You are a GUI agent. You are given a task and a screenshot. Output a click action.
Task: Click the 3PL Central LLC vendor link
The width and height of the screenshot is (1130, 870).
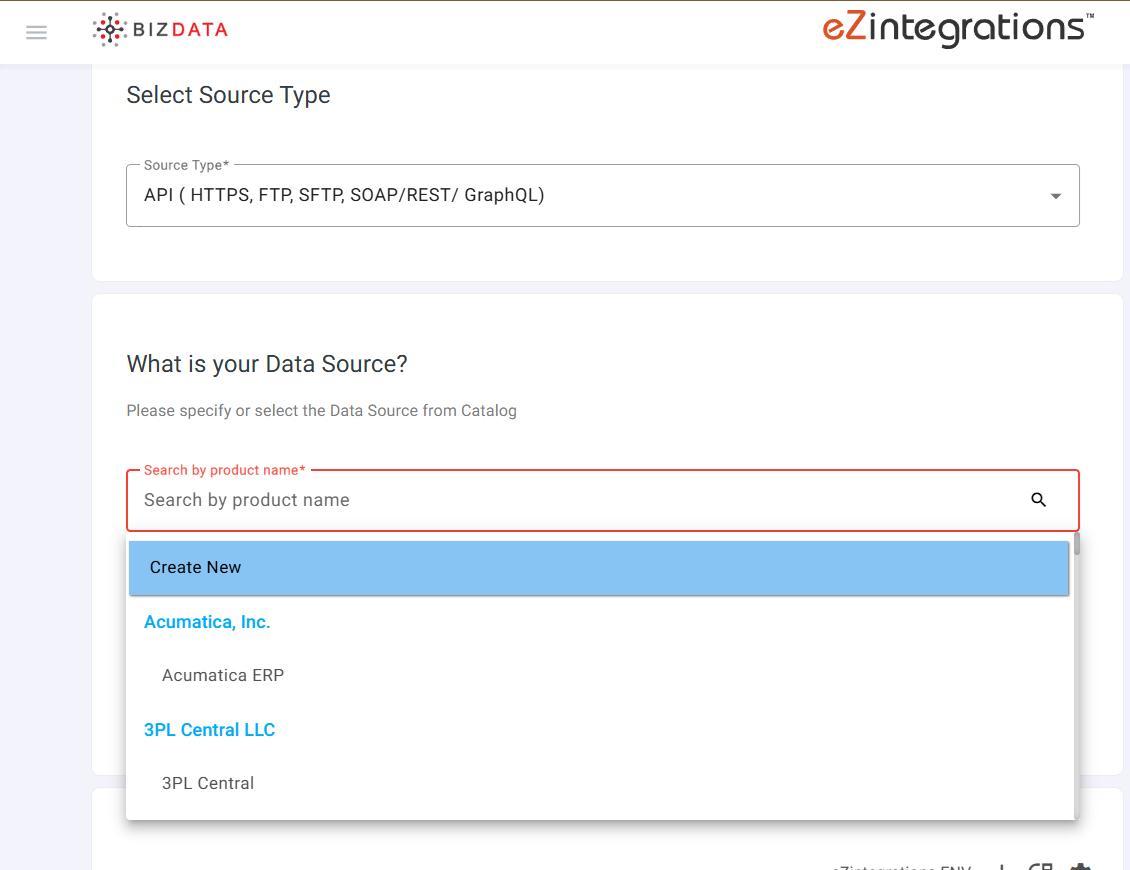pos(210,729)
